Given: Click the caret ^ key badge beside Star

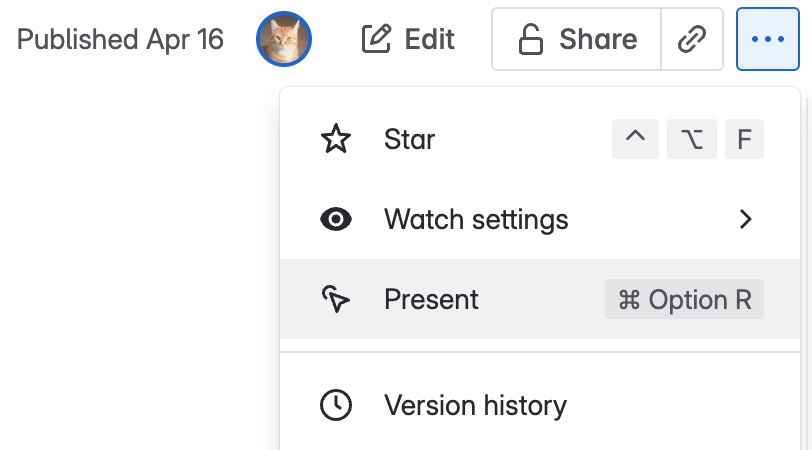Looking at the screenshot, I should click(x=635, y=139).
